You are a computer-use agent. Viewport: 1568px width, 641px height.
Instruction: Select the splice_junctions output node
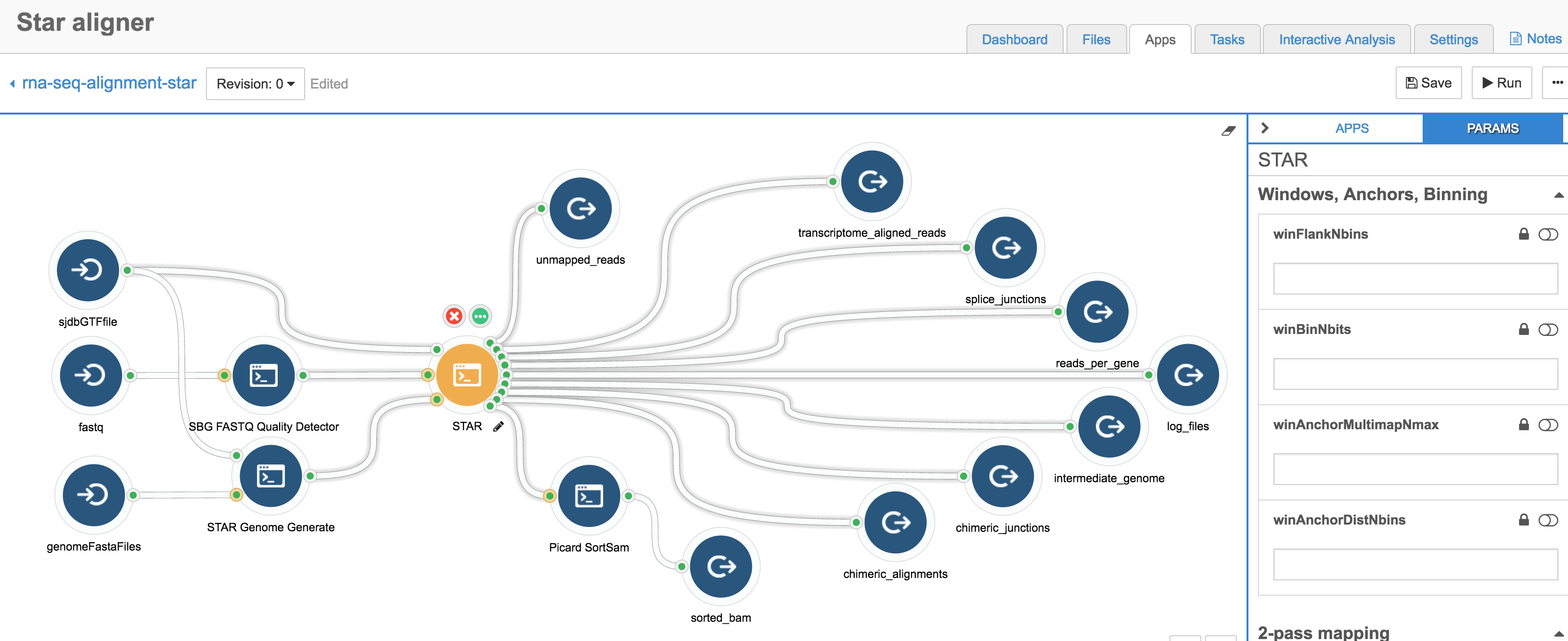(x=1005, y=248)
